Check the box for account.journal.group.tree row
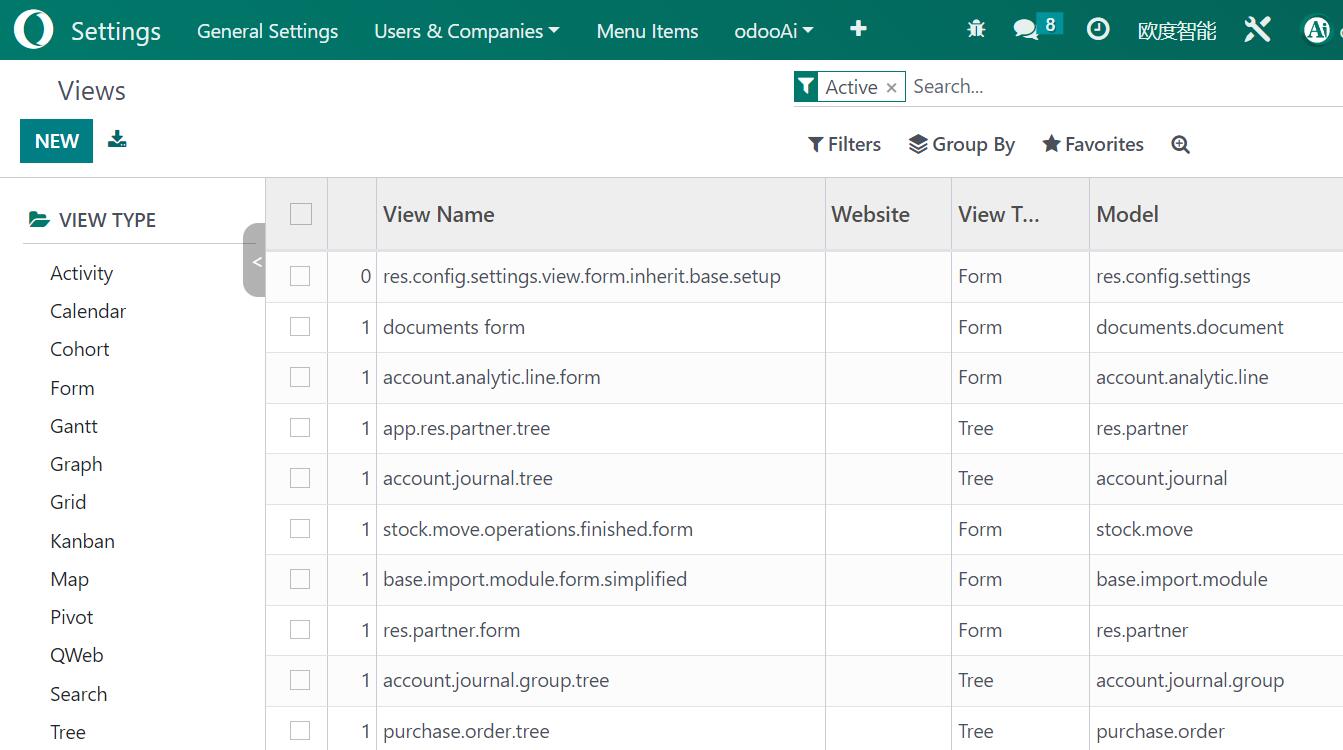This screenshot has width=1343, height=750. (300, 680)
